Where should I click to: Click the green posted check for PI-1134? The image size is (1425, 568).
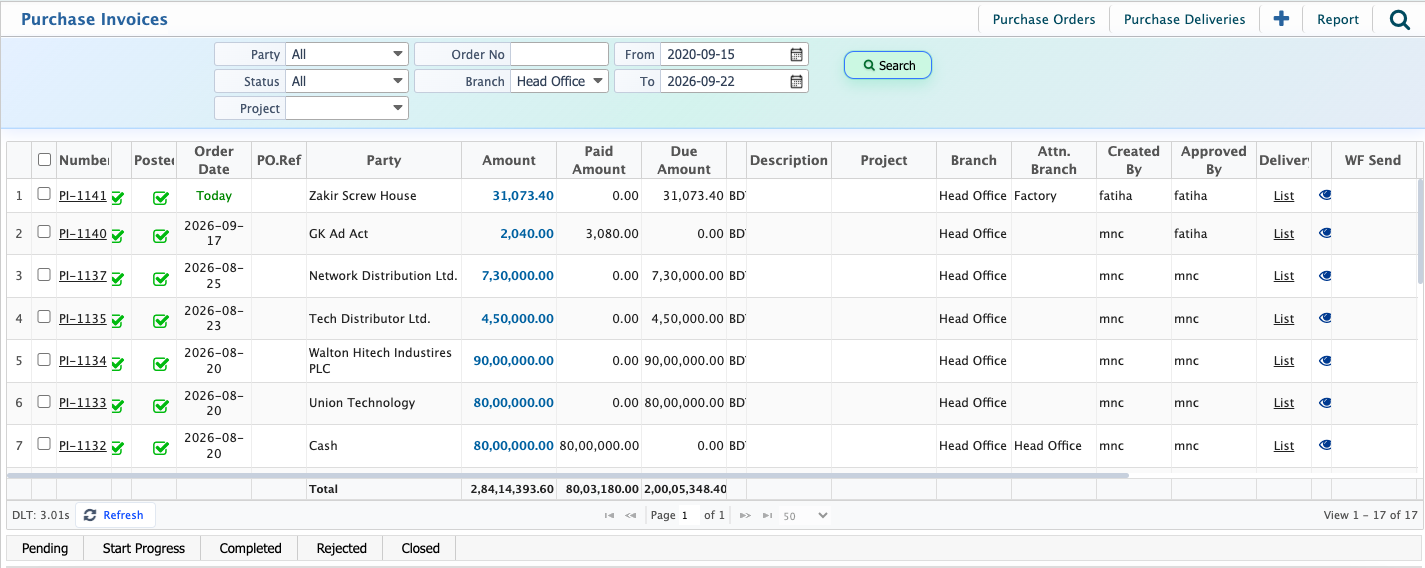click(160, 363)
